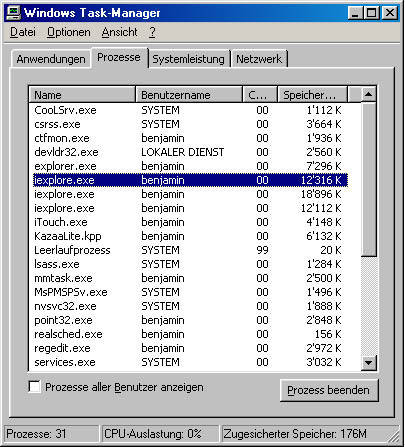Screen dimensions: 405x447
Task: Enable 'Prozesse aller Benutzer anzeigen' checkbox
Action: pos(35,387)
